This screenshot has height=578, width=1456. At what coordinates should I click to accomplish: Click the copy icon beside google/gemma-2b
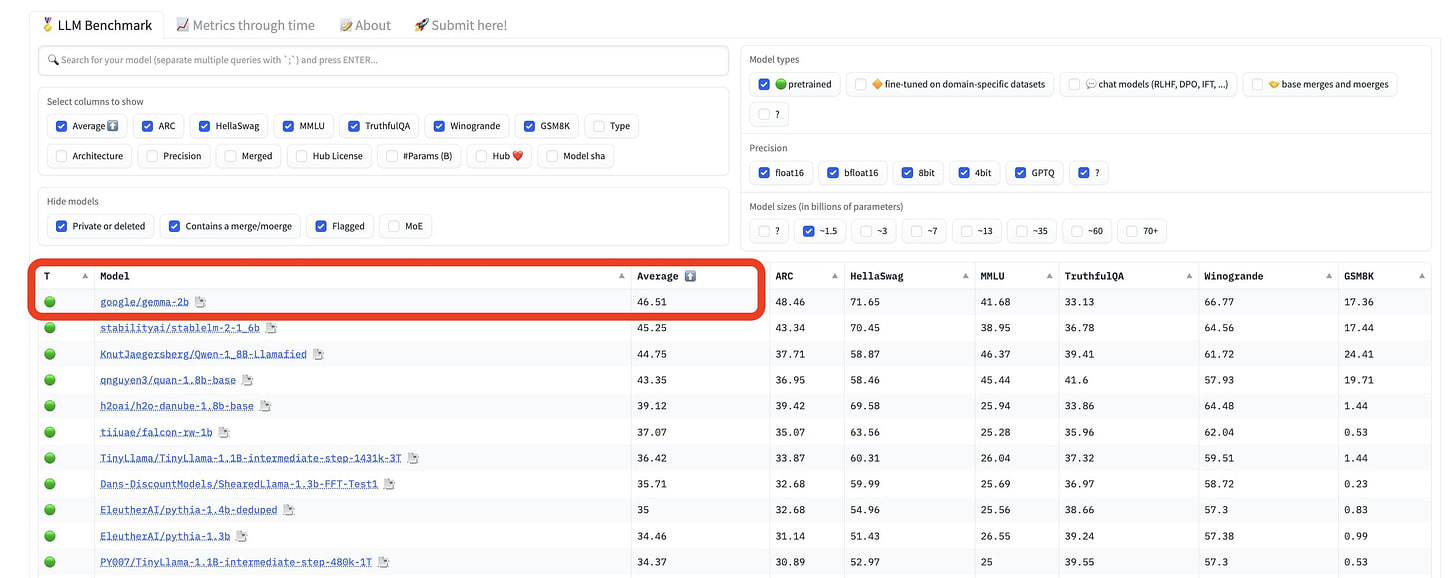(x=200, y=302)
